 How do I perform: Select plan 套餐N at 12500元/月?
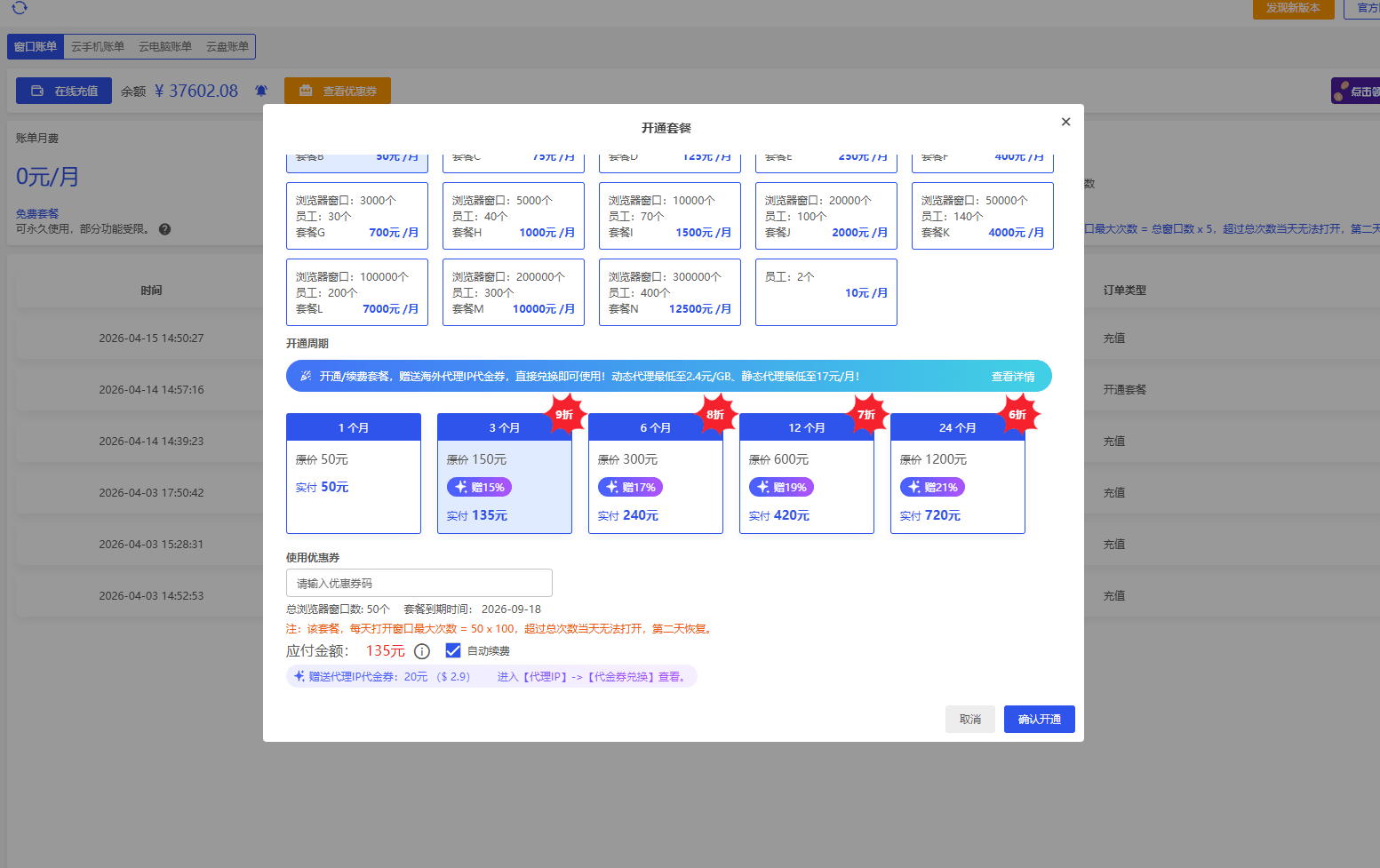(x=670, y=292)
